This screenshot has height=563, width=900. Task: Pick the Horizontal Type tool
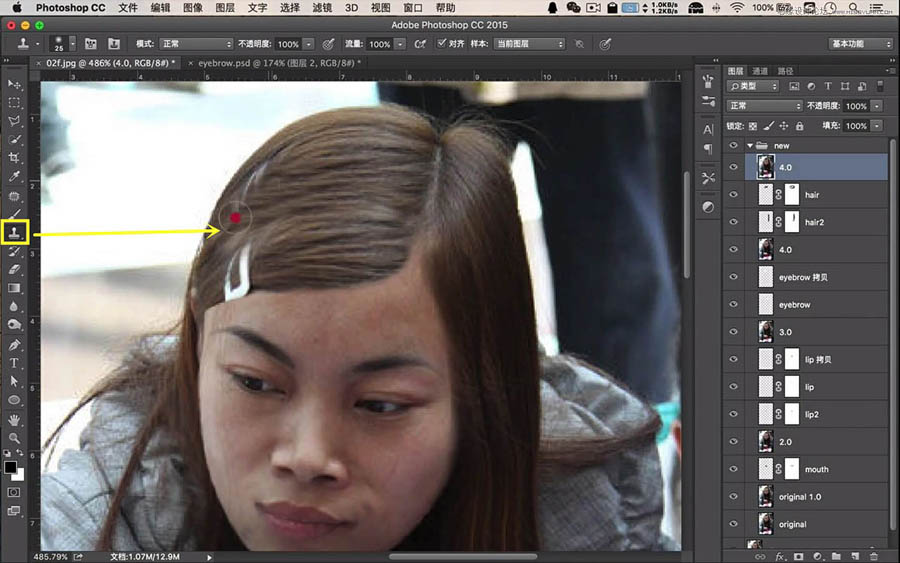click(14, 363)
